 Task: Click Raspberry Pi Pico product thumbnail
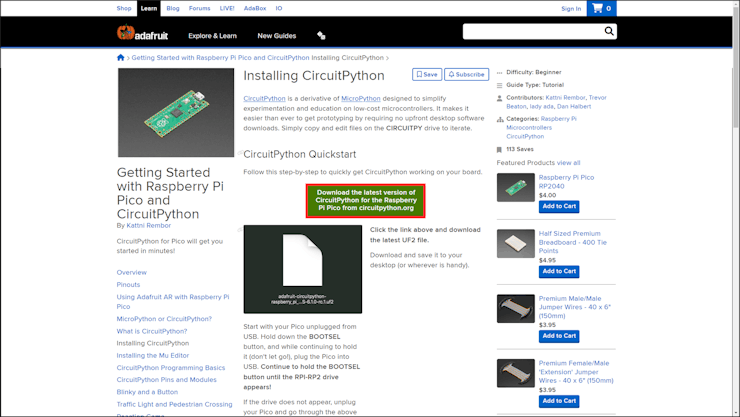click(516, 187)
